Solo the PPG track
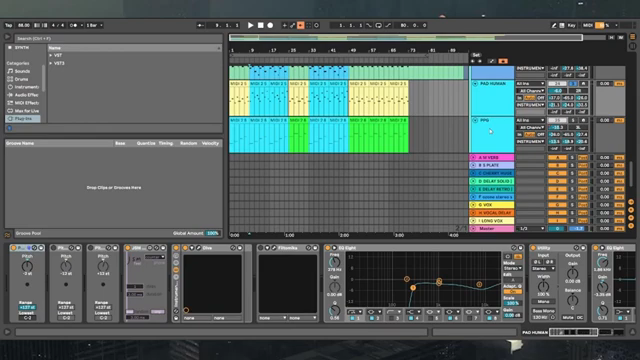Viewport: 640px width, 360px height. tap(573, 120)
